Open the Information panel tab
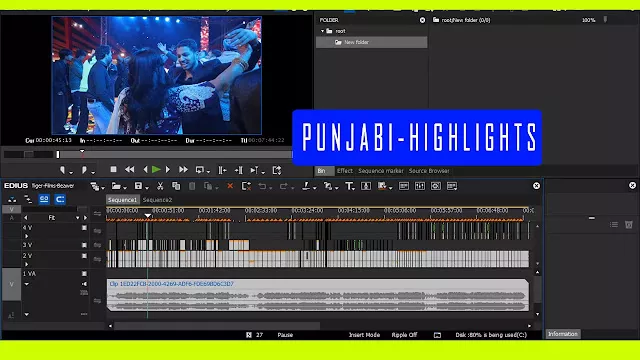 pos(563,334)
